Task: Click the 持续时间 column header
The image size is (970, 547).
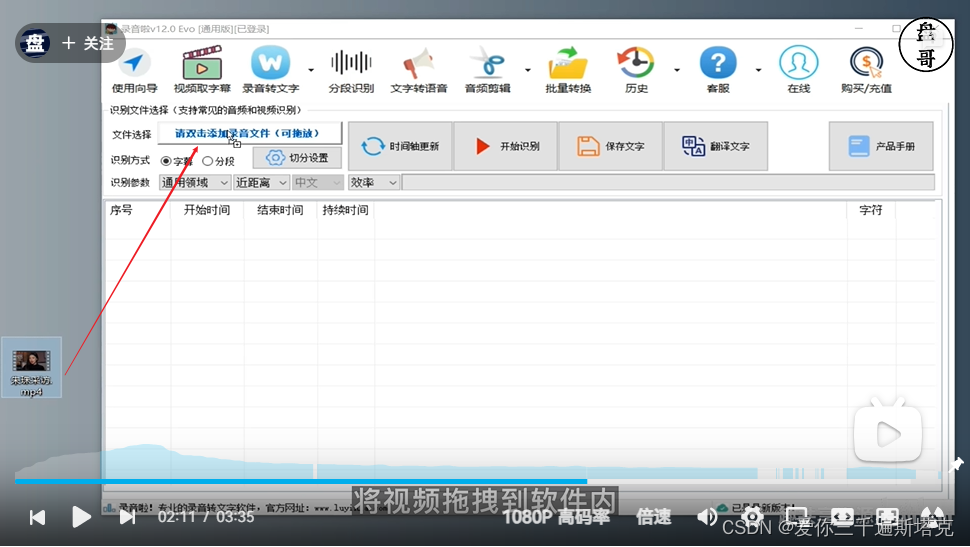Action: (345, 210)
